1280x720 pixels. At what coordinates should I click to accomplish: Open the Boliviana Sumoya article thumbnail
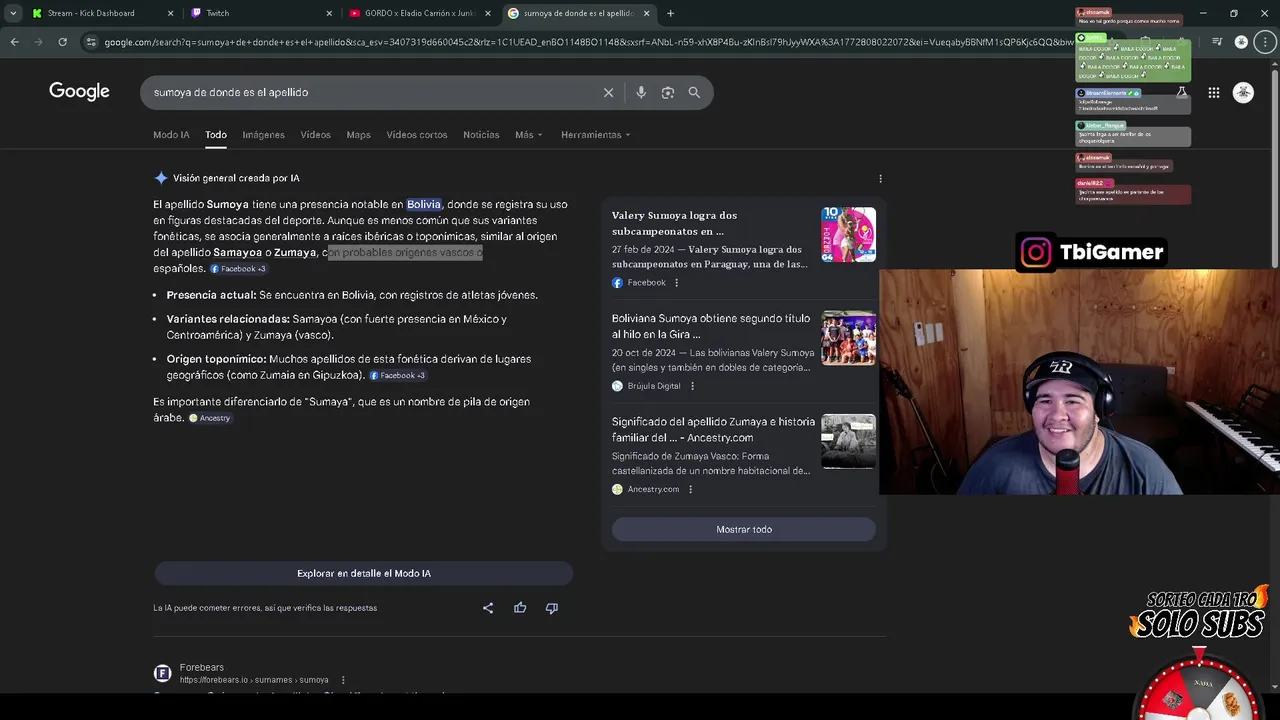tap(848, 338)
